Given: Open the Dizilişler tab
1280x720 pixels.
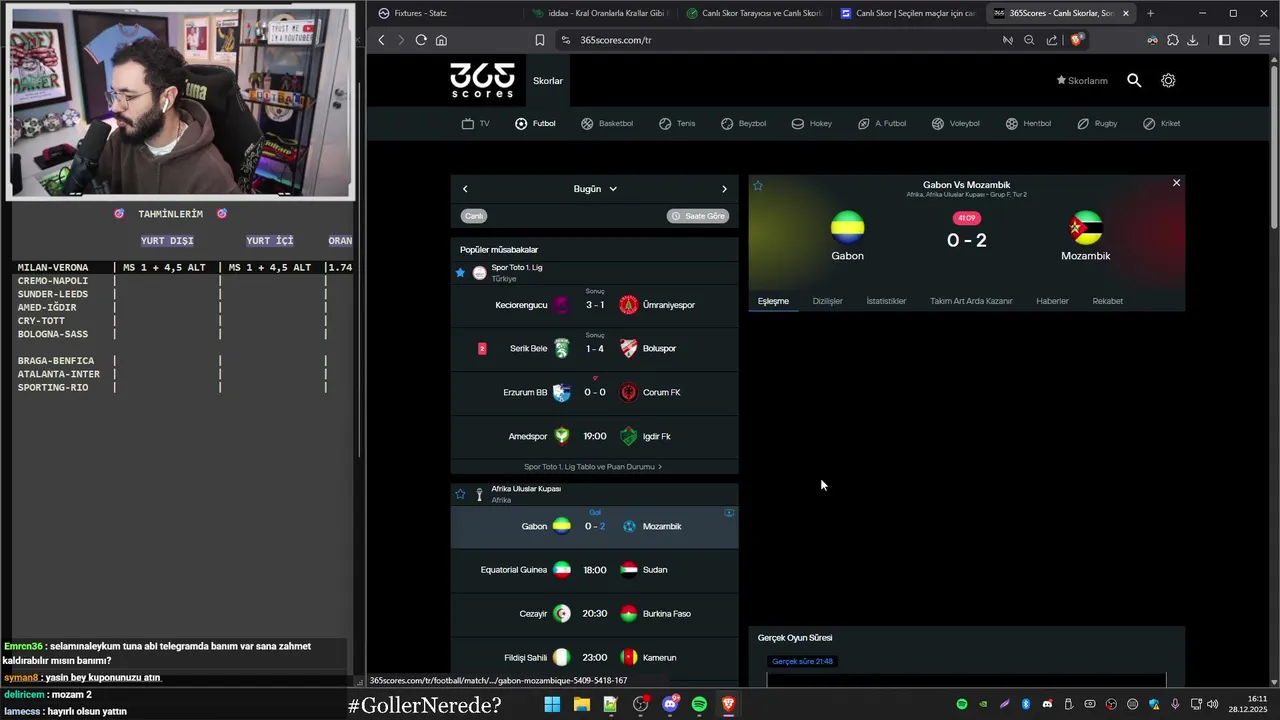Looking at the screenshot, I should coord(828,301).
